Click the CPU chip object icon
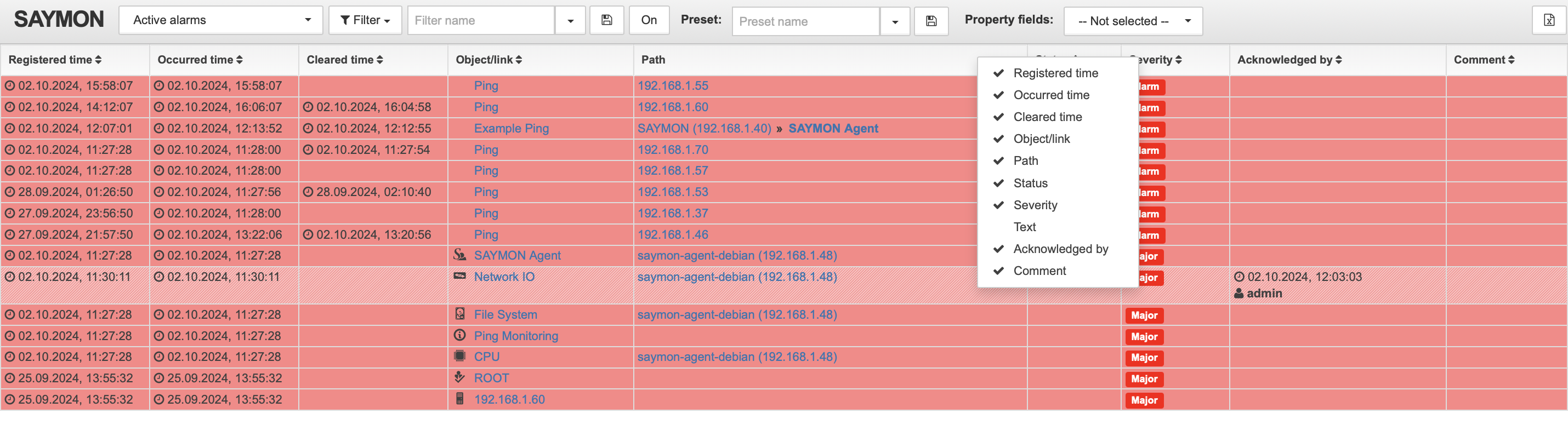The width and height of the screenshot is (1568, 425). coord(460,357)
